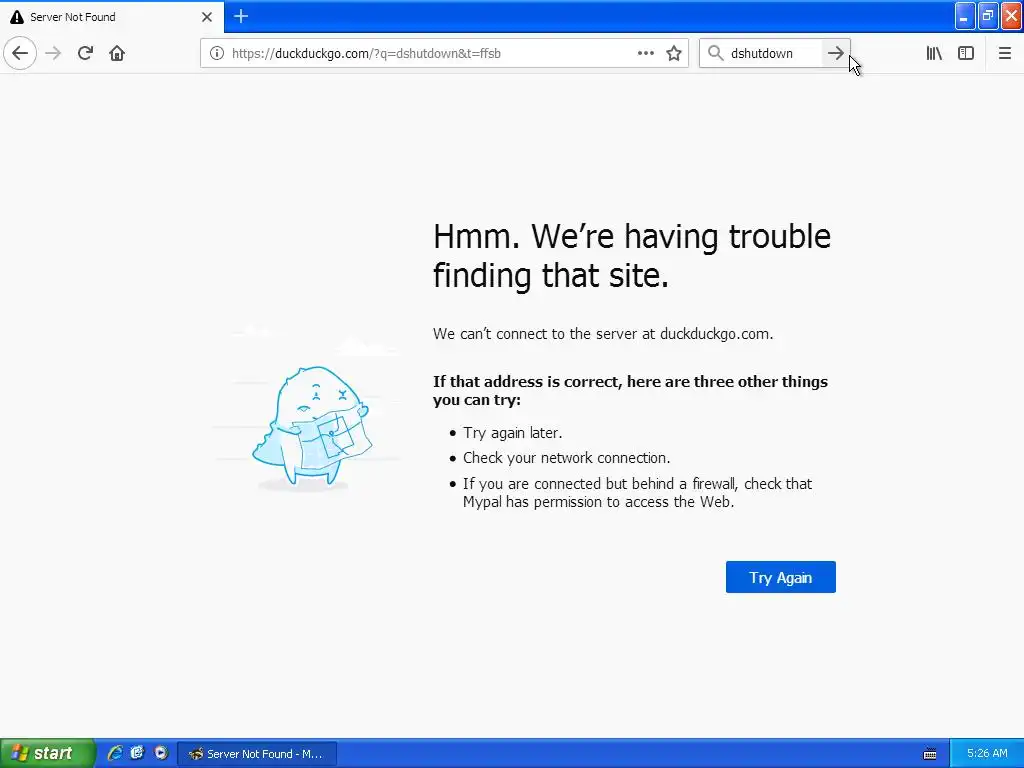This screenshot has height=768, width=1024.
Task: Launch Windows Media Player quick launch icon
Action: click(161, 753)
